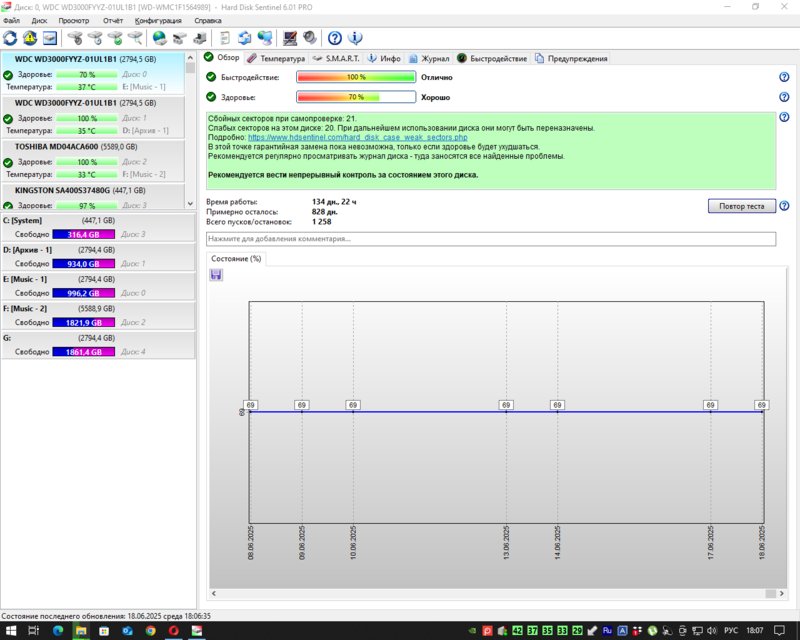
Task: Click help icon beside the performance bar
Action: (x=785, y=77)
